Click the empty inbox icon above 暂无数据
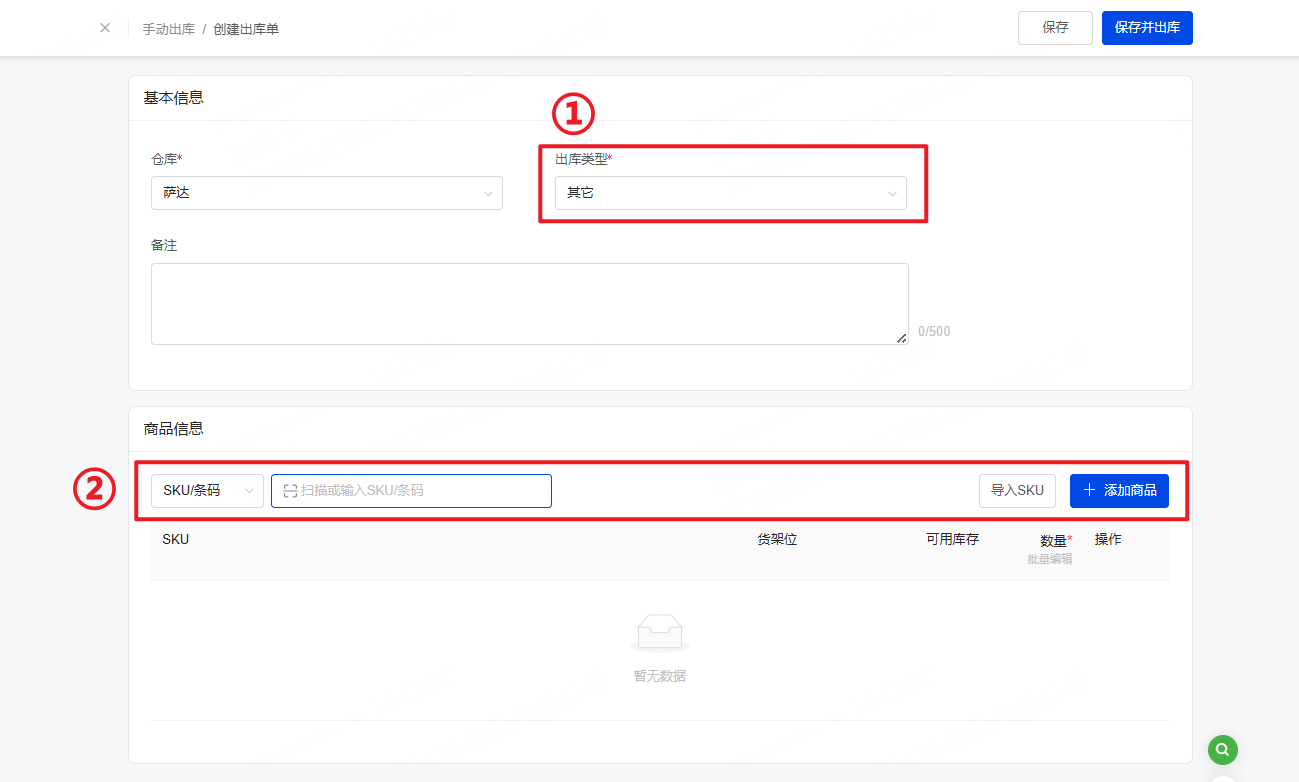The image size is (1299, 782). [659, 632]
